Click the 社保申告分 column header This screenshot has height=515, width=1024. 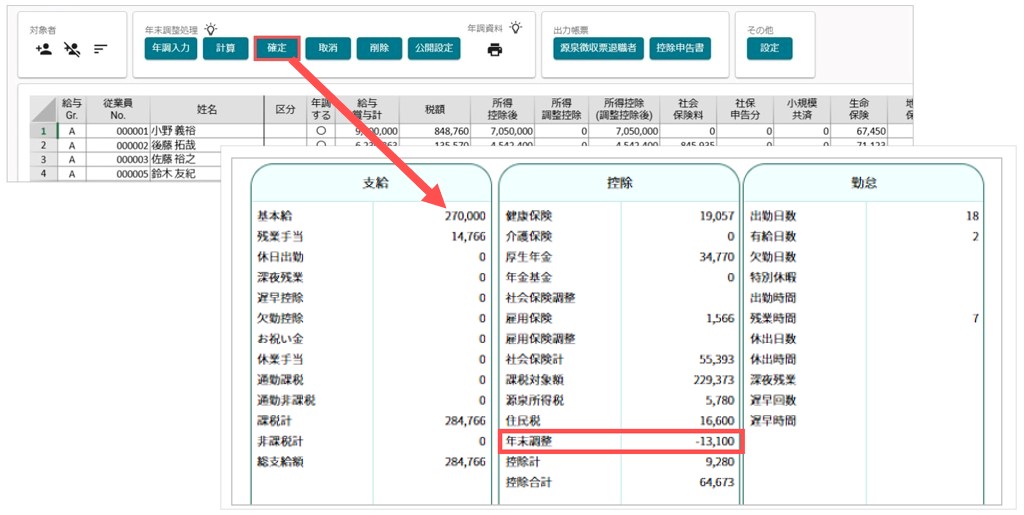pyautogui.click(x=744, y=110)
